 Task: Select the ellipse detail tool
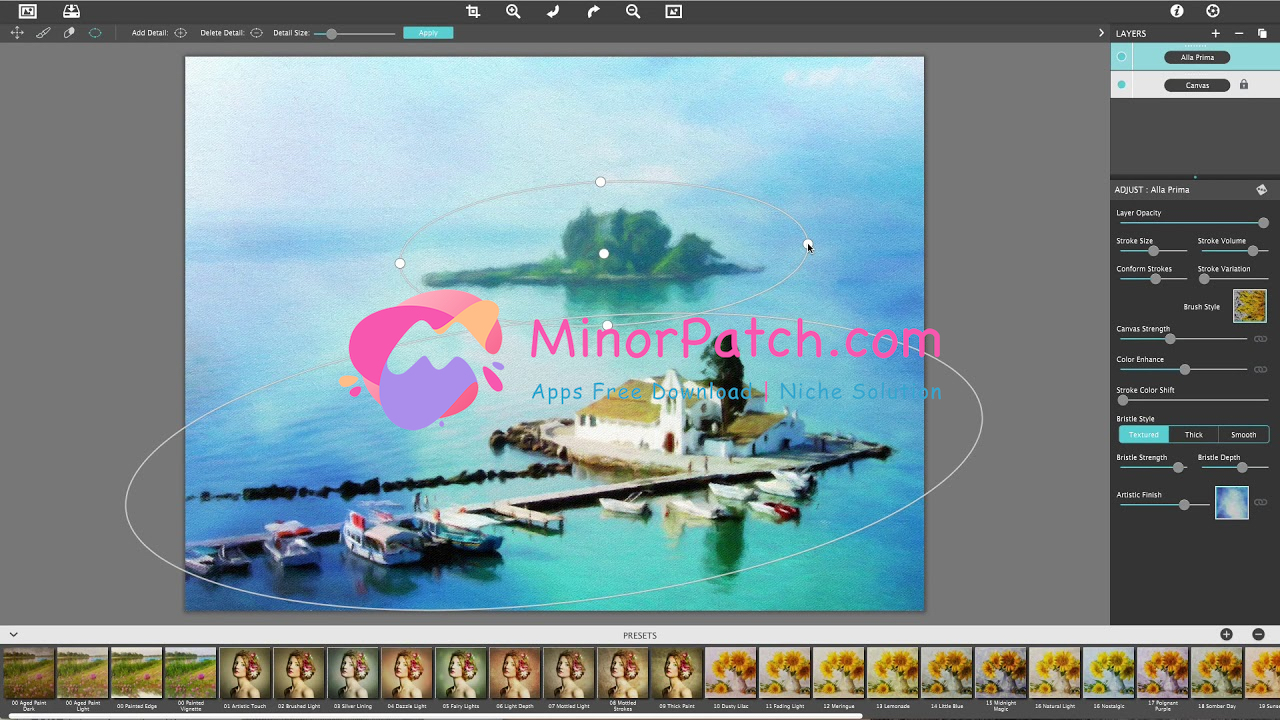point(95,33)
